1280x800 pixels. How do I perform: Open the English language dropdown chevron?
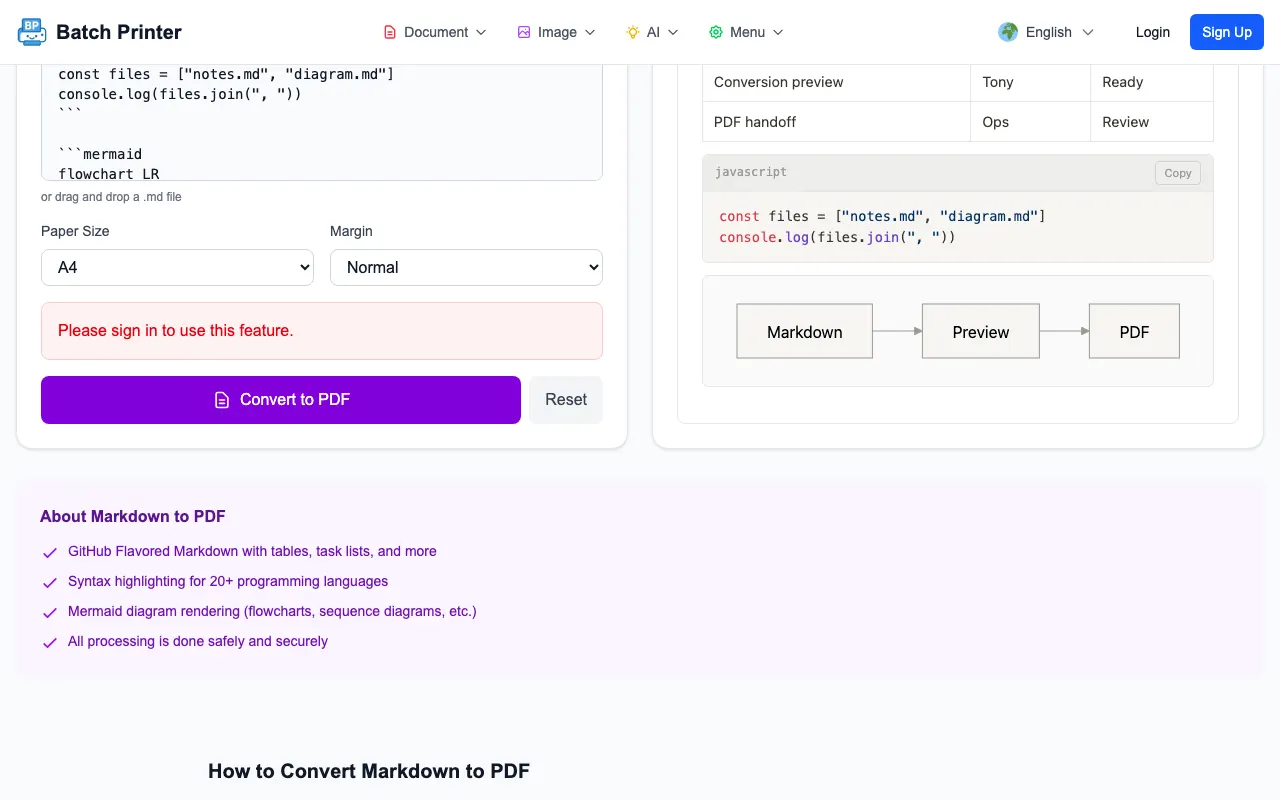pos(1088,32)
